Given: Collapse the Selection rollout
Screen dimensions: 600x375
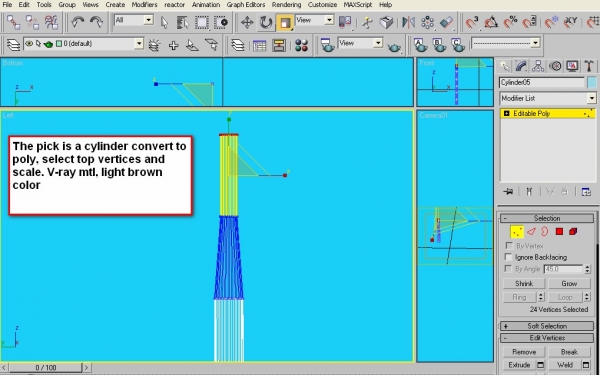Looking at the screenshot, I should (x=547, y=218).
